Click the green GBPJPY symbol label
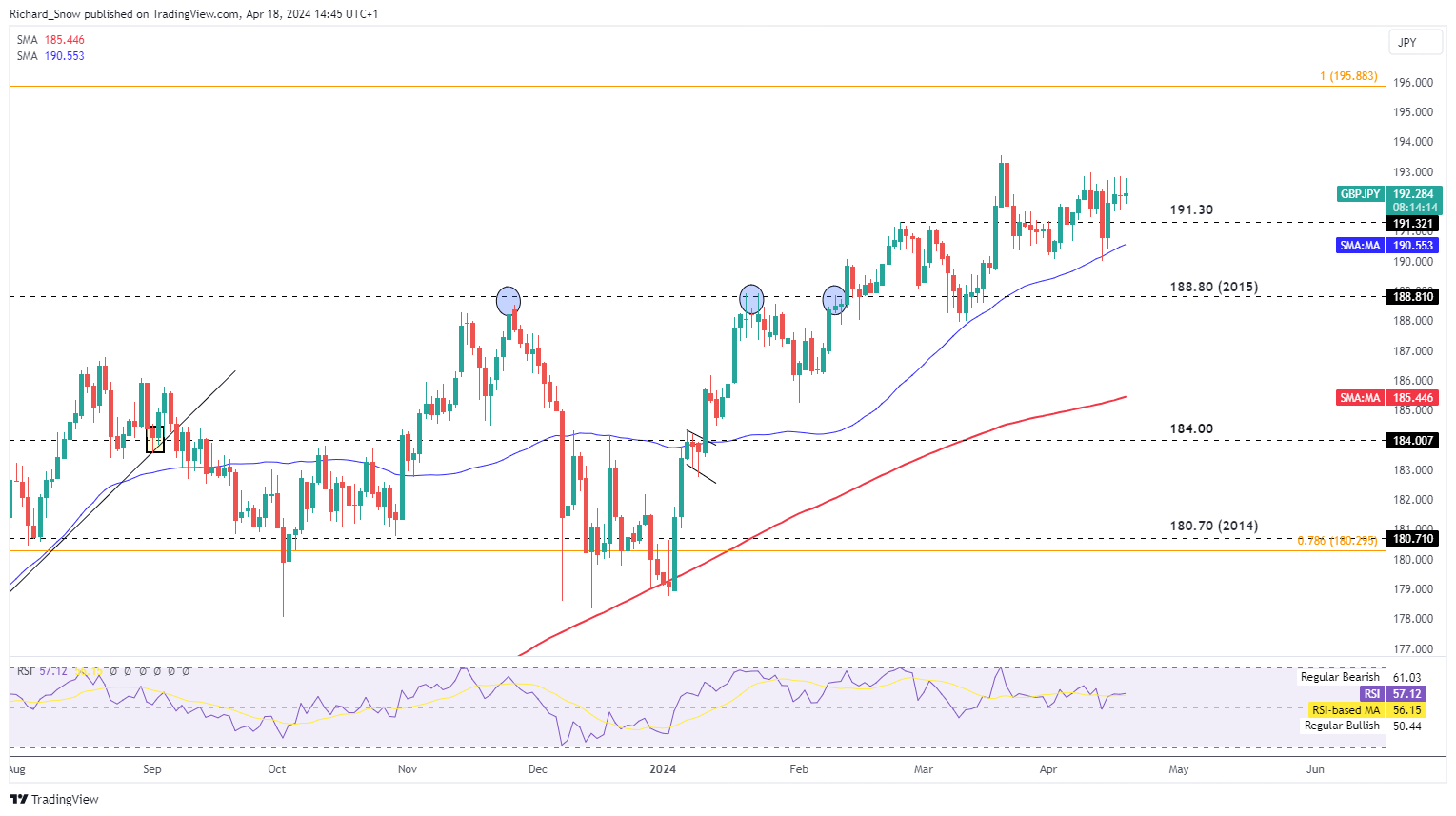 (1361, 194)
